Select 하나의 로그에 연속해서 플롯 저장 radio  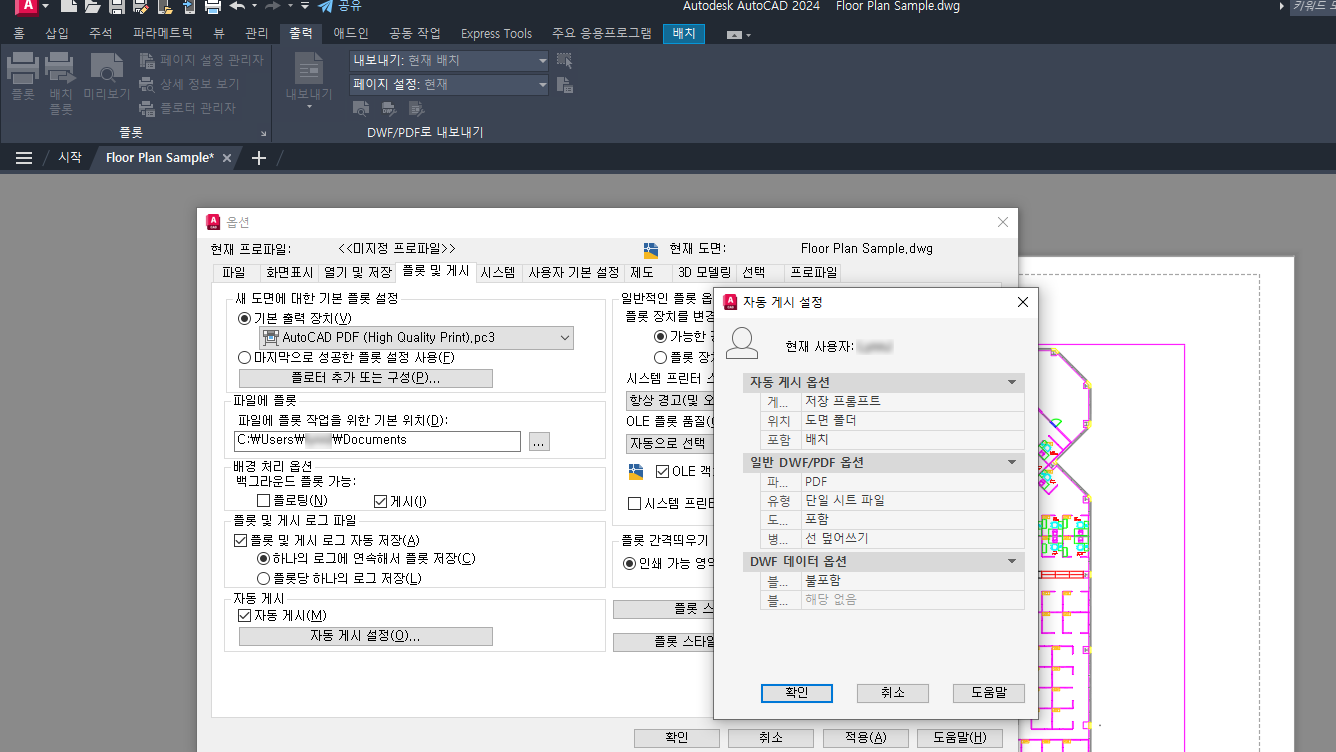click(x=264, y=558)
